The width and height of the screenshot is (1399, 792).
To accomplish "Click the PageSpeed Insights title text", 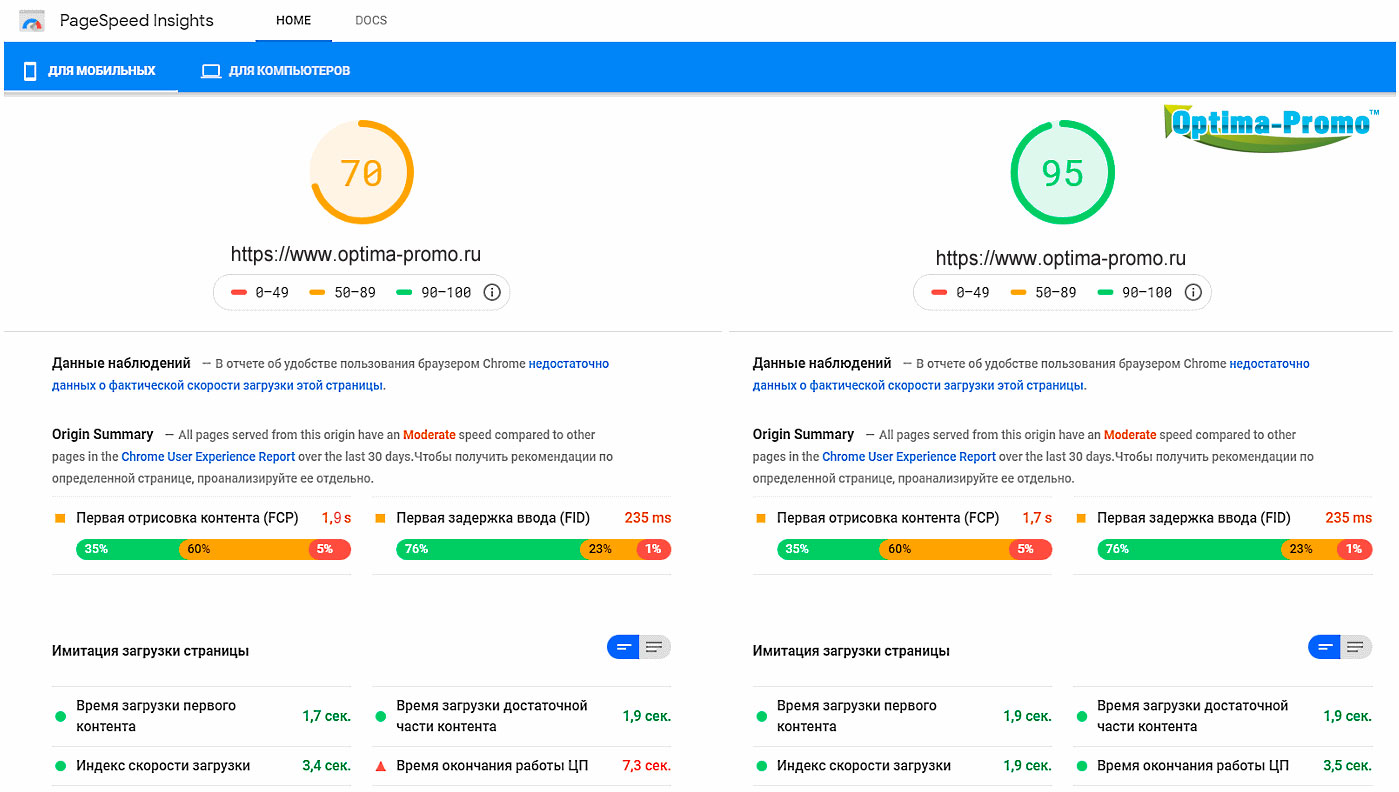I will (137, 21).
